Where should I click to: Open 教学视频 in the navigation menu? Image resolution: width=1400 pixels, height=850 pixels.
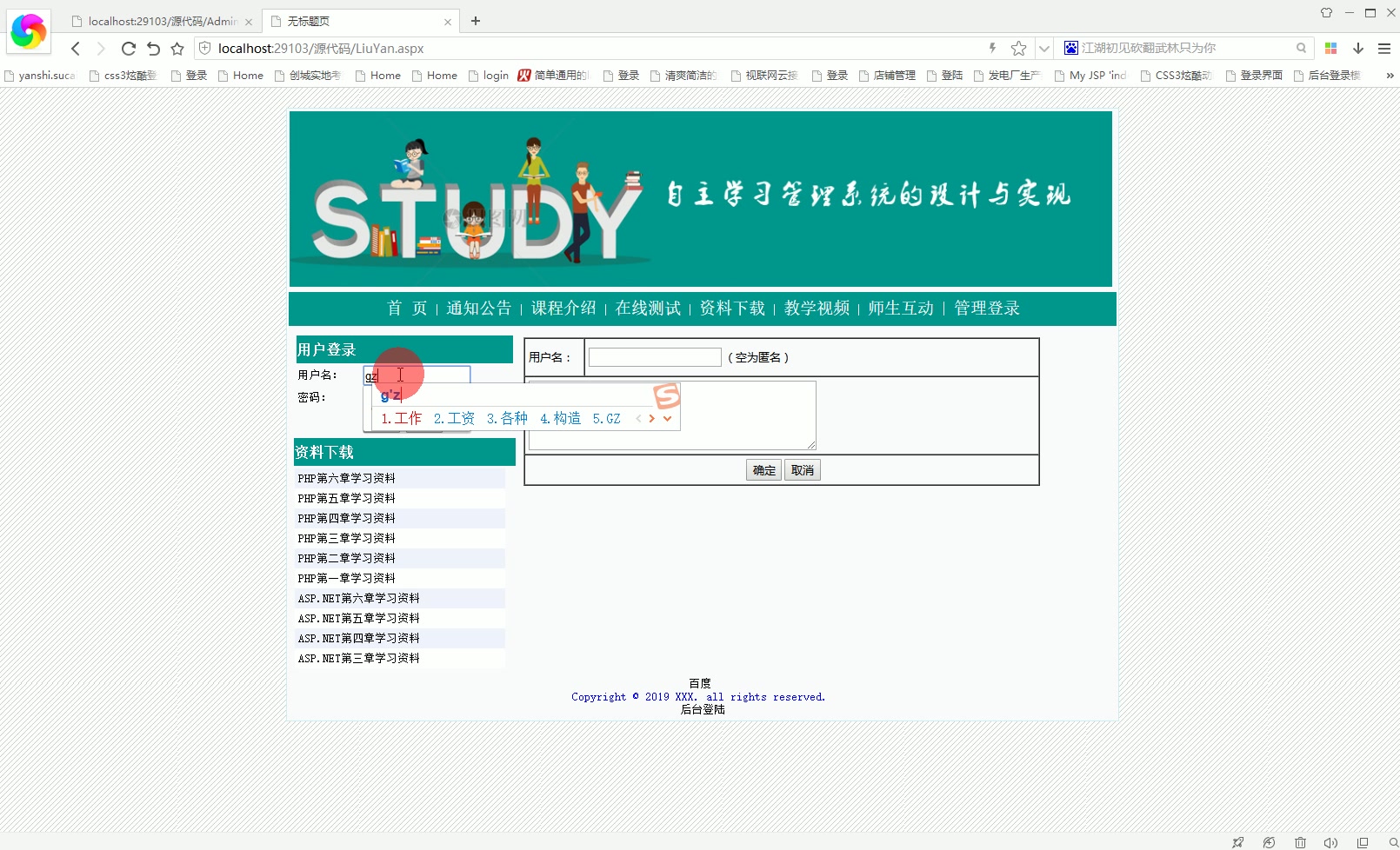817,309
